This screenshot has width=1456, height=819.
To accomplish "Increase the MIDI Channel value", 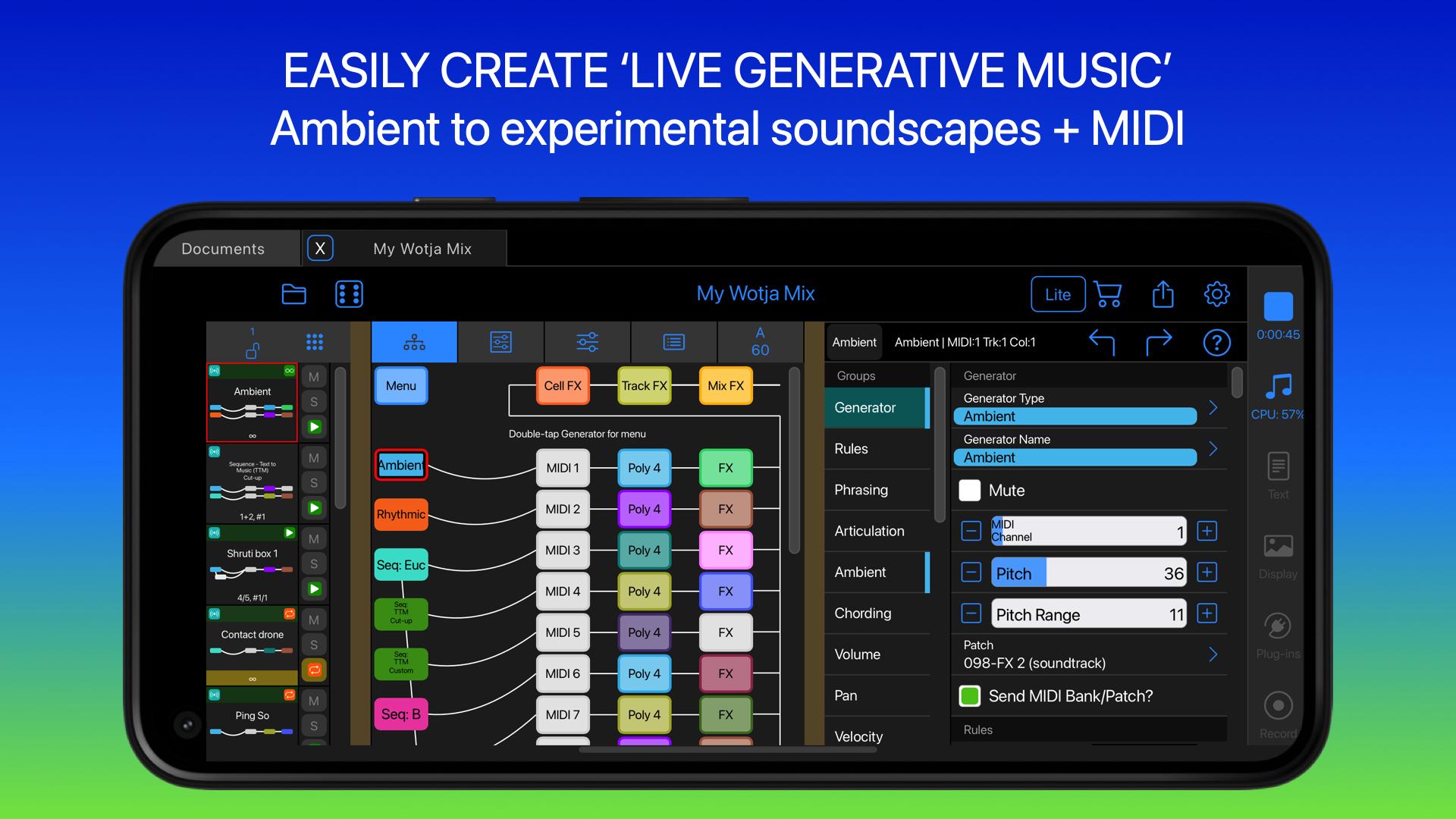I will (1207, 531).
